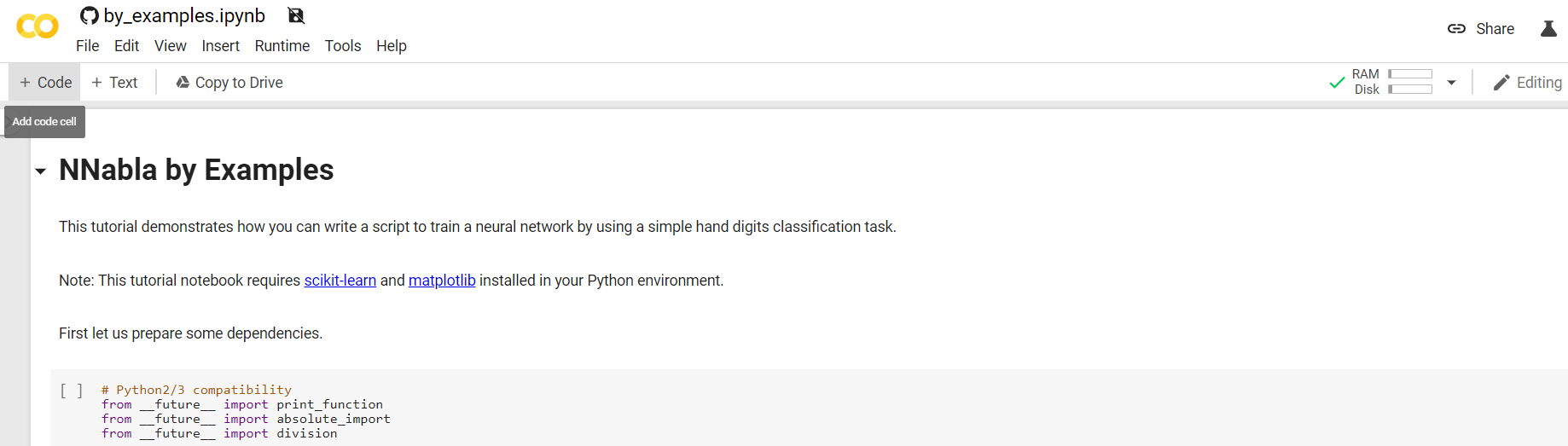
Task: Click the green connected checkmark
Action: (1337, 83)
